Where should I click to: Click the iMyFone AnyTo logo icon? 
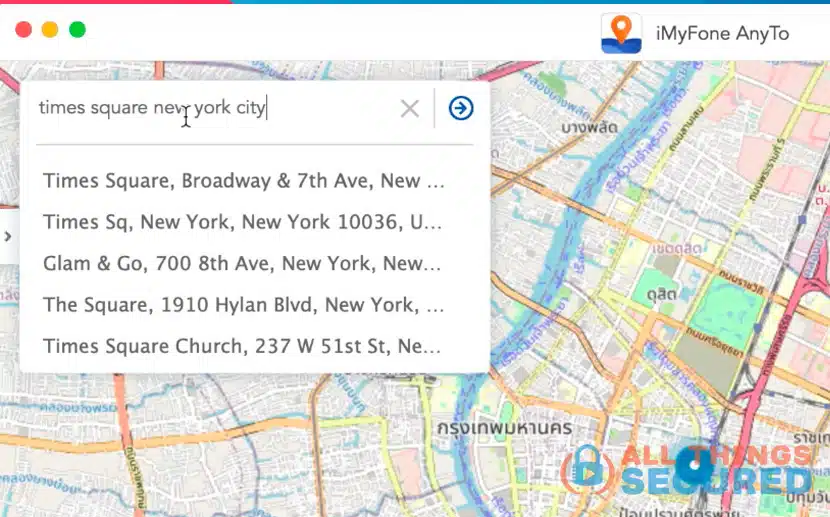point(621,33)
